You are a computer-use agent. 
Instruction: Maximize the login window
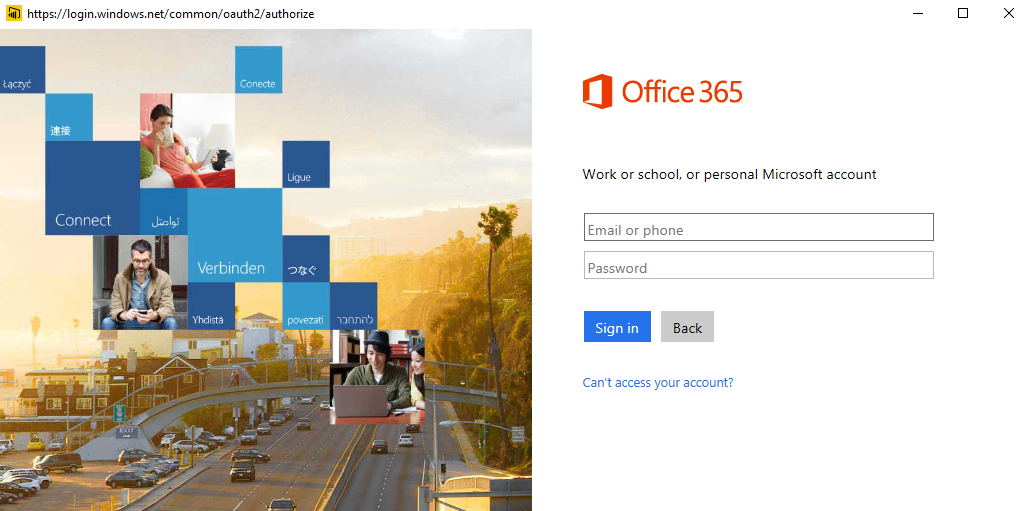[x=963, y=13]
